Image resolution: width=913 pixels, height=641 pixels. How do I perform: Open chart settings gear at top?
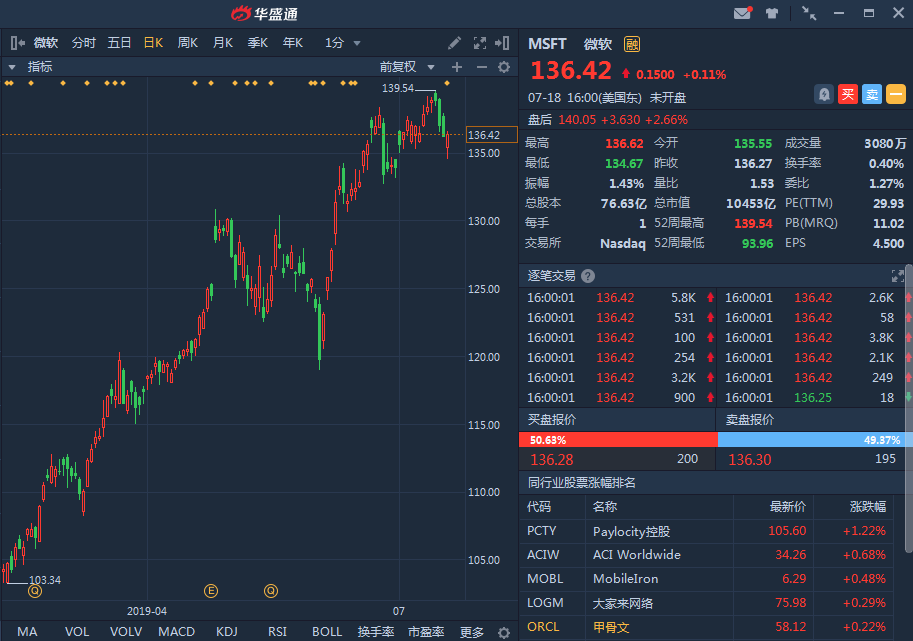pos(504,67)
